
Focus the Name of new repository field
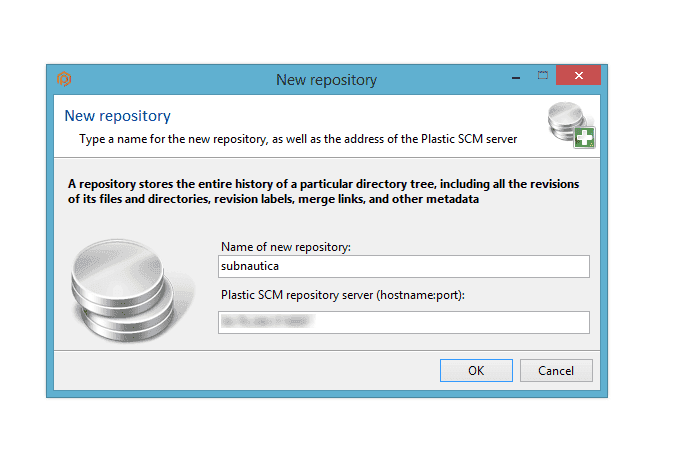404,266
